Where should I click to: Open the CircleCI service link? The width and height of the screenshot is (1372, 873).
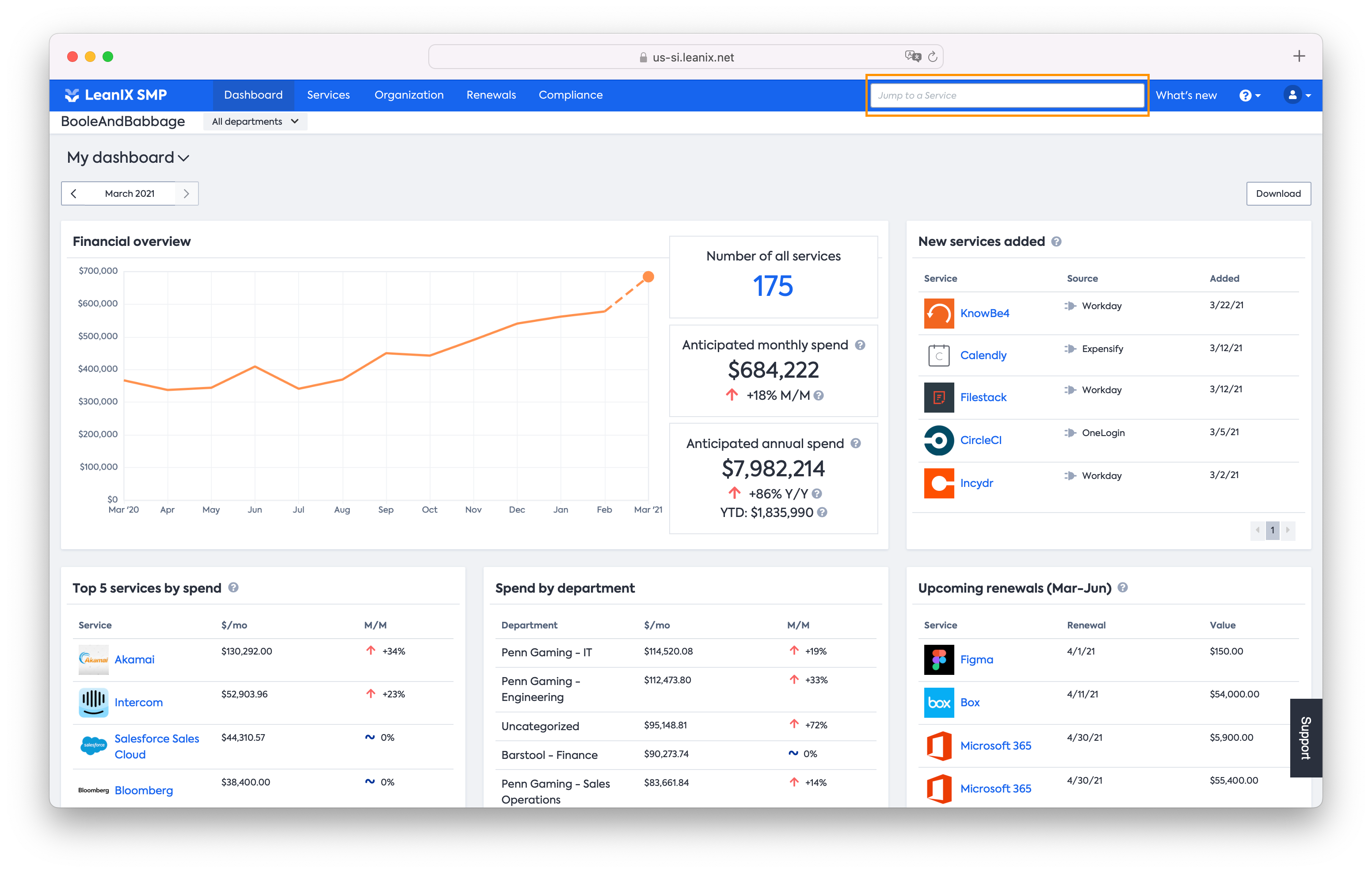click(980, 440)
